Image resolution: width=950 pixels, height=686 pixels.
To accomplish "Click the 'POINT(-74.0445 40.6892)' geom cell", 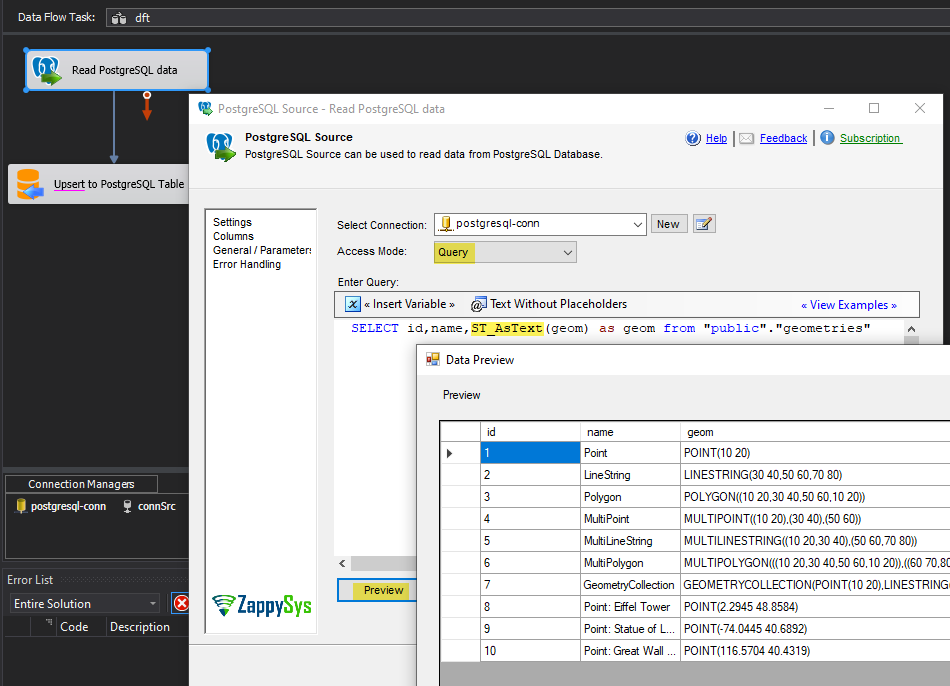I will click(x=815, y=628).
